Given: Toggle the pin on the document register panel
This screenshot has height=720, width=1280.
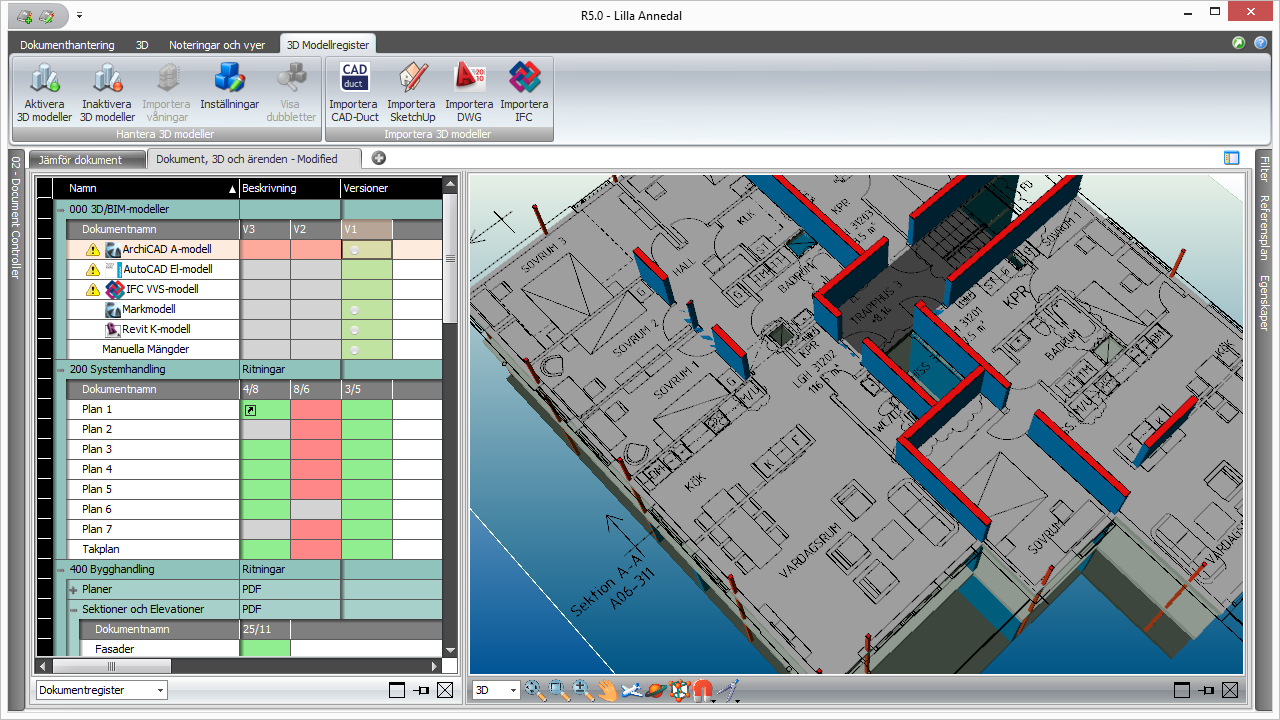Looking at the screenshot, I should tap(421, 690).
